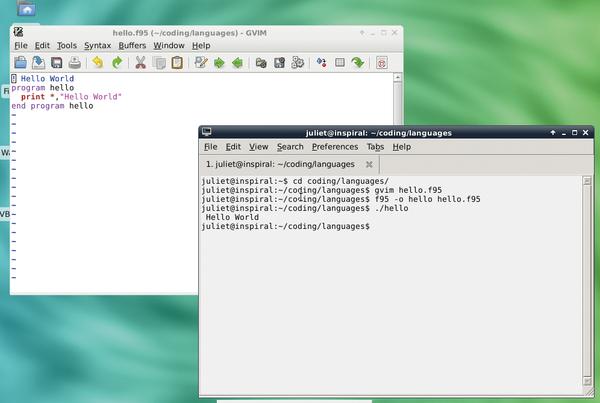Open the terminal's Help menu
Image resolution: width=600 pixels, height=403 pixels.
pyautogui.click(x=401, y=147)
